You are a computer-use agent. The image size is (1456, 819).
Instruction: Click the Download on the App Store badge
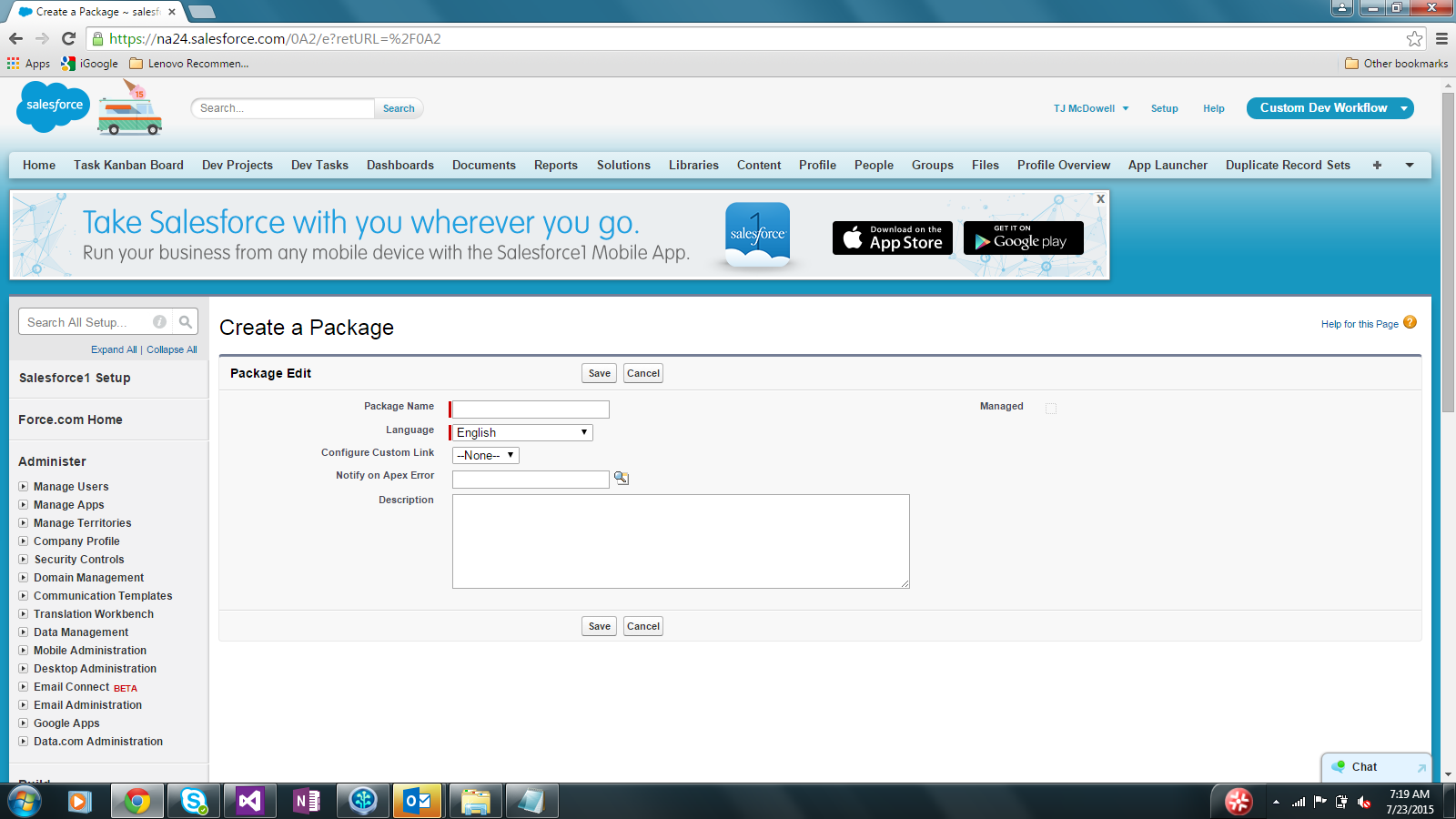[892, 238]
